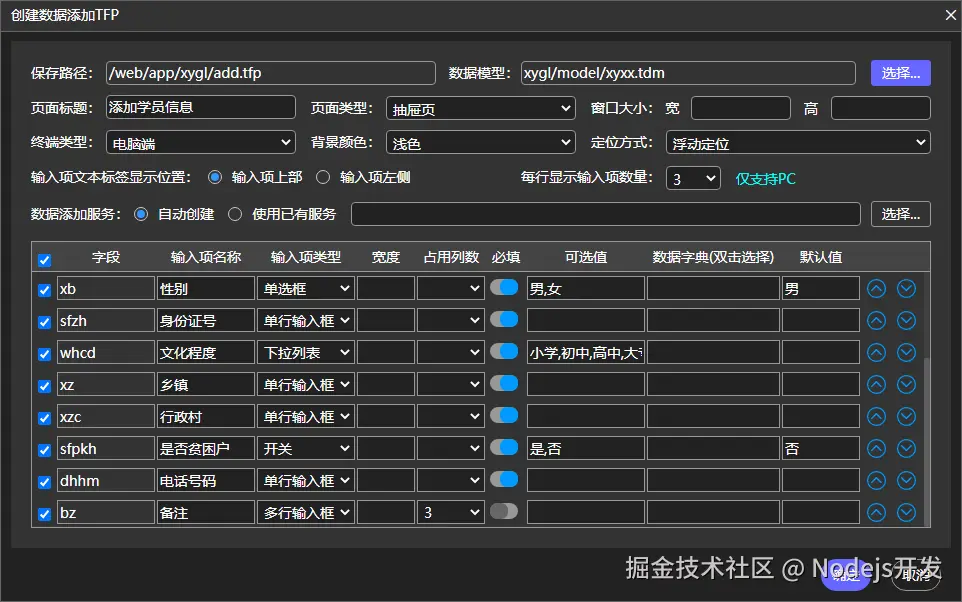962x602 pixels.
Task: Move the dhhm row down
Action: [906, 480]
